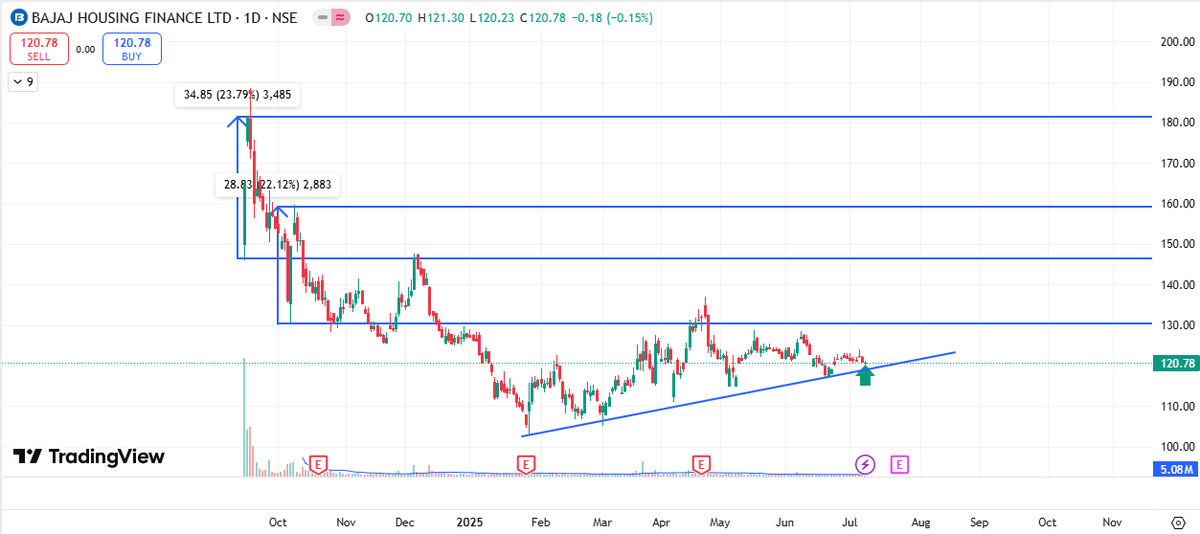Click the 34.85 (23.79%) measurement label
Viewport: 1200px width, 534px height.
(x=237, y=95)
